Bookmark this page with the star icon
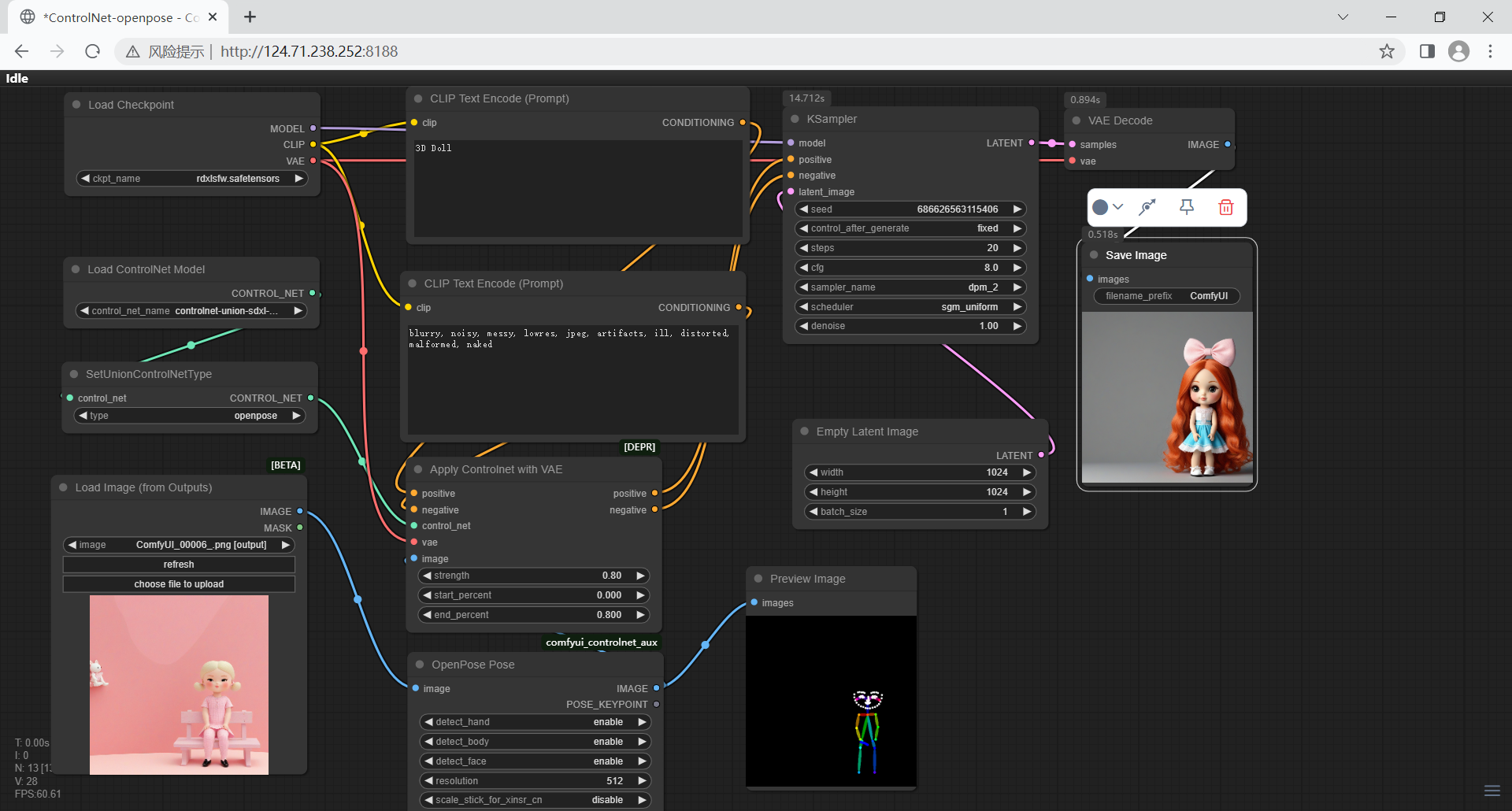 [x=1387, y=51]
